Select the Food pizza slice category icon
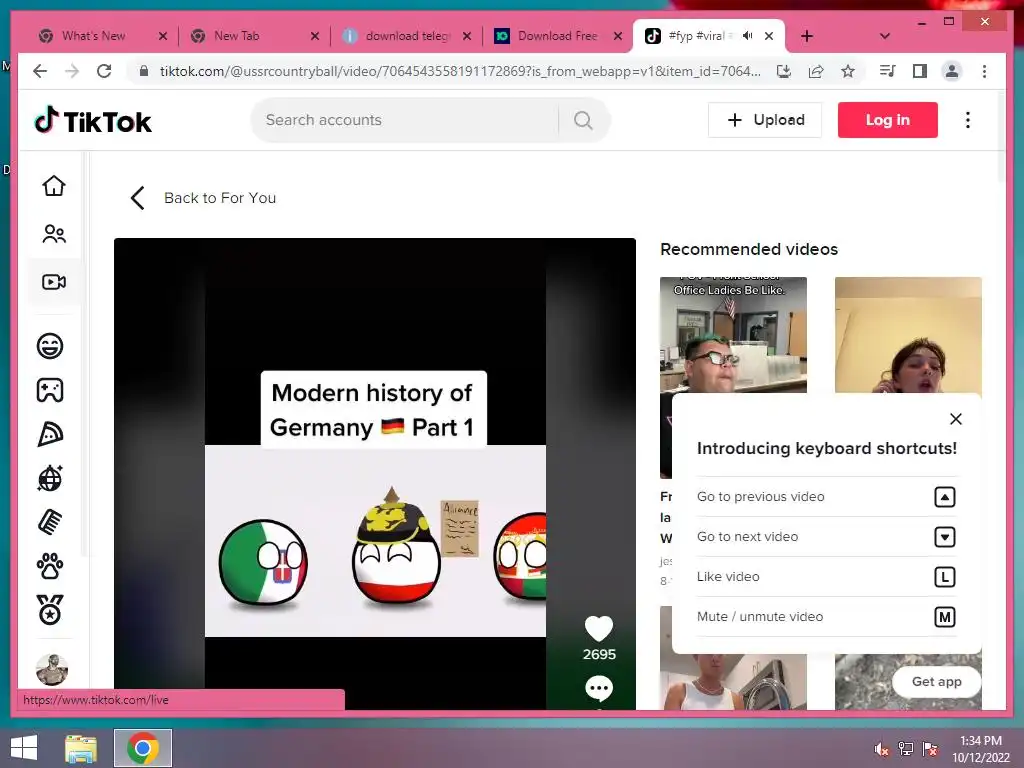This screenshot has height=768, width=1024. (x=50, y=434)
